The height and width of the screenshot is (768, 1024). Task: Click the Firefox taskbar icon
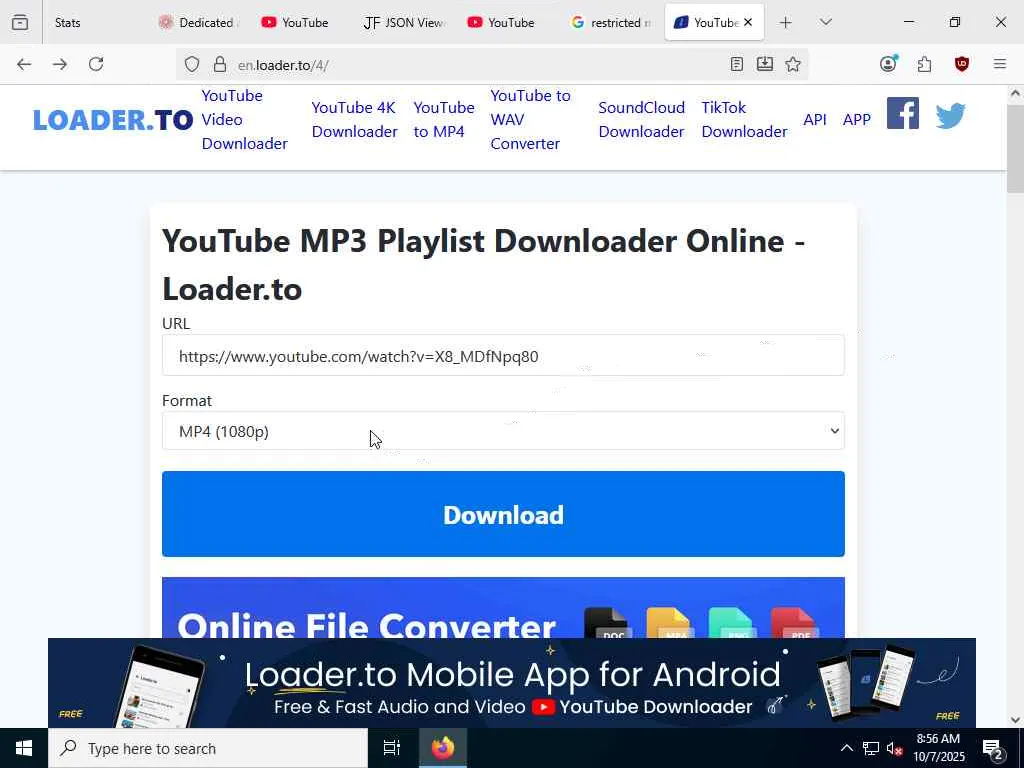click(x=442, y=748)
